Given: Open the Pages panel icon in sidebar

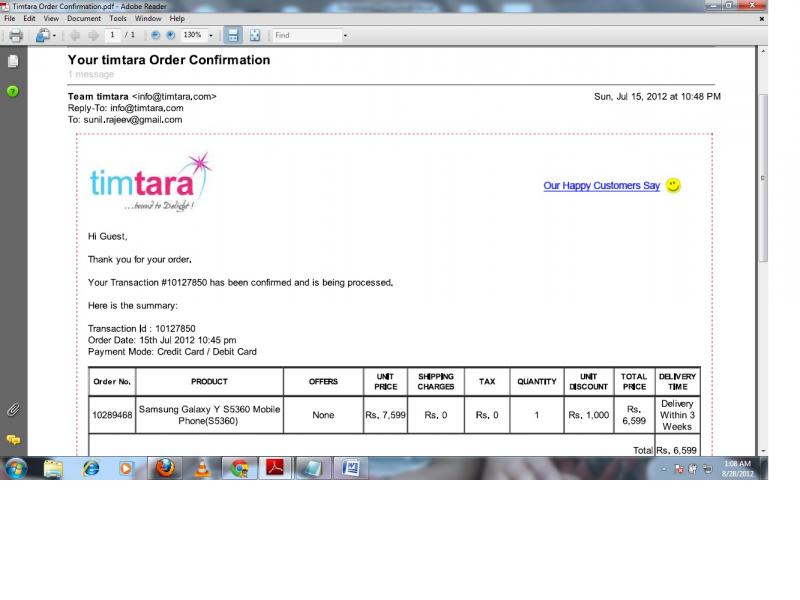Looking at the screenshot, I should pos(13,61).
